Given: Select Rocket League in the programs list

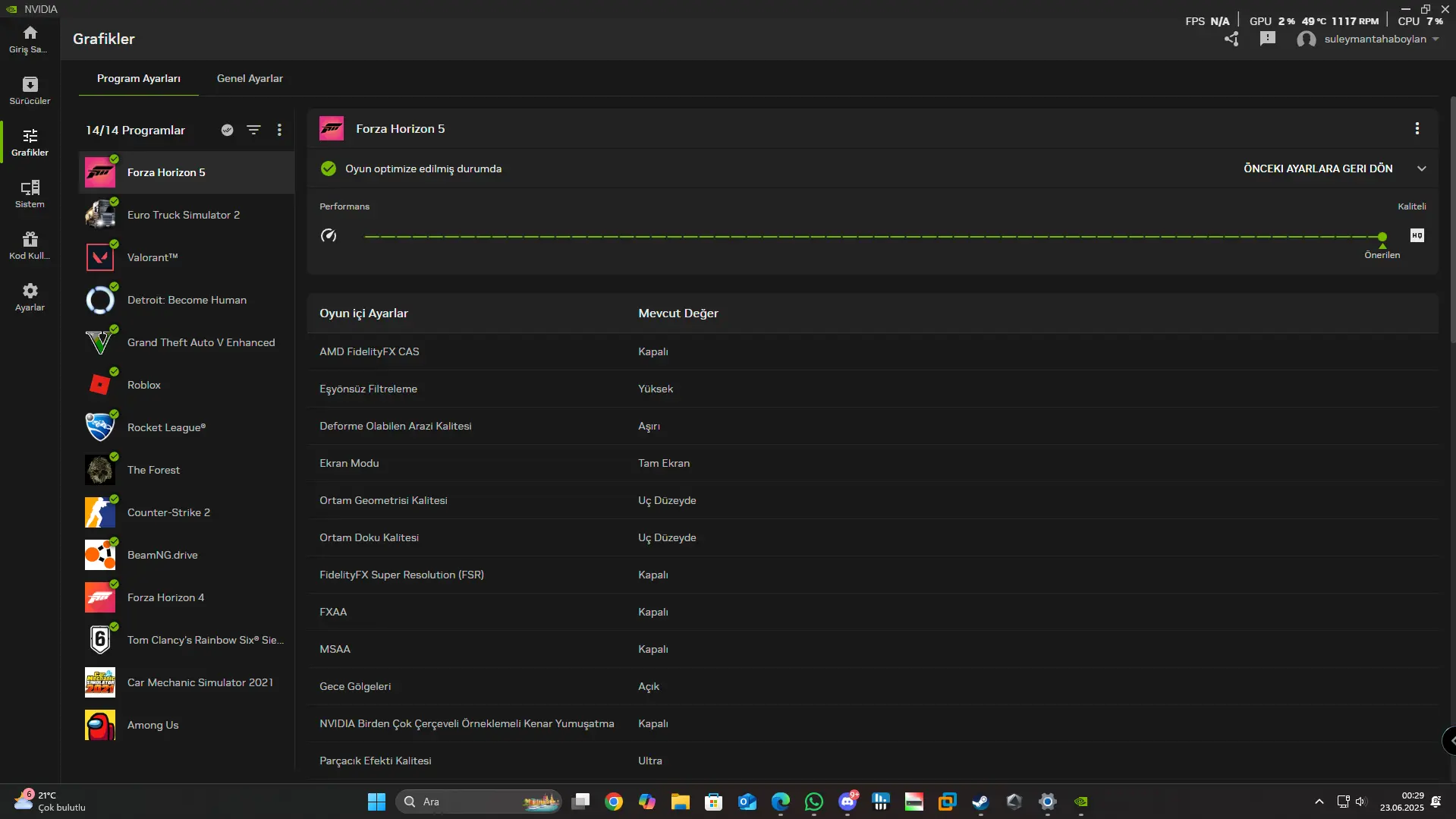Looking at the screenshot, I should pos(187,427).
